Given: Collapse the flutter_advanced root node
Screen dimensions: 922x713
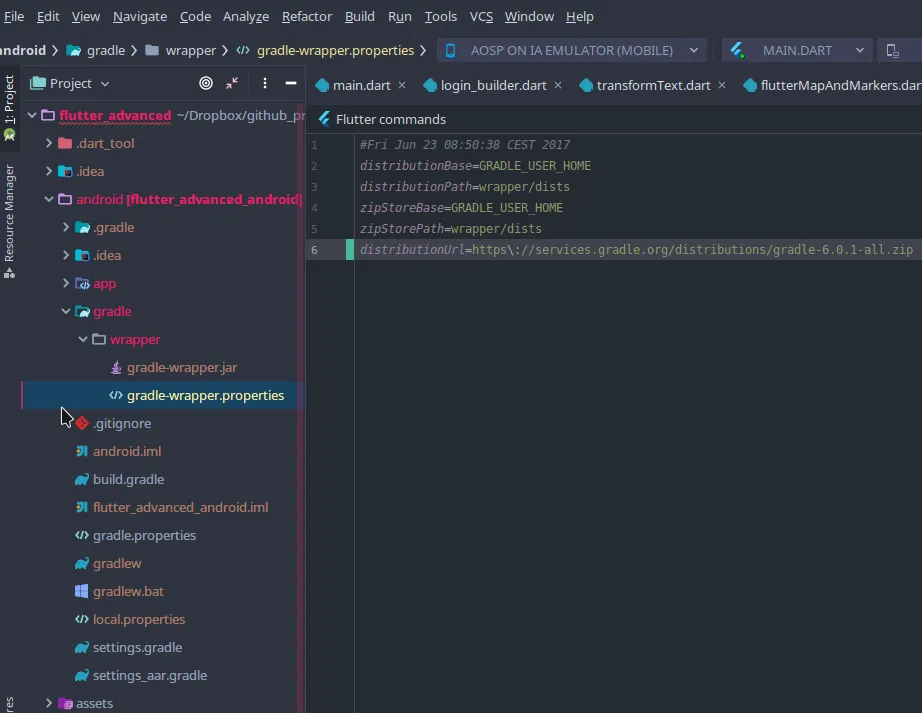Looking at the screenshot, I should tap(32, 115).
